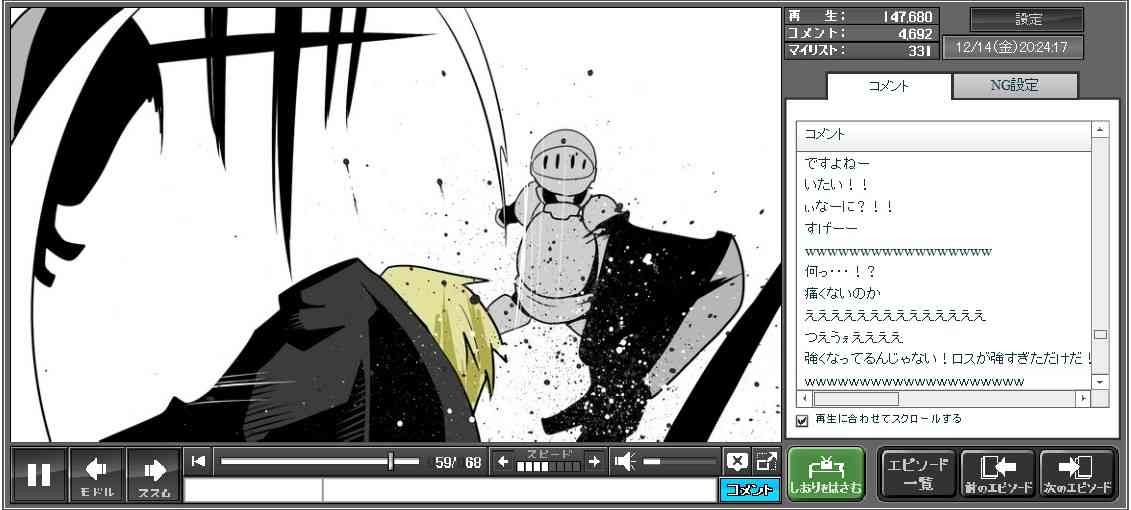Mute the audio speaker icon
Screen dimensions: 1131x510
pyautogui.click(x=625, y=461)
